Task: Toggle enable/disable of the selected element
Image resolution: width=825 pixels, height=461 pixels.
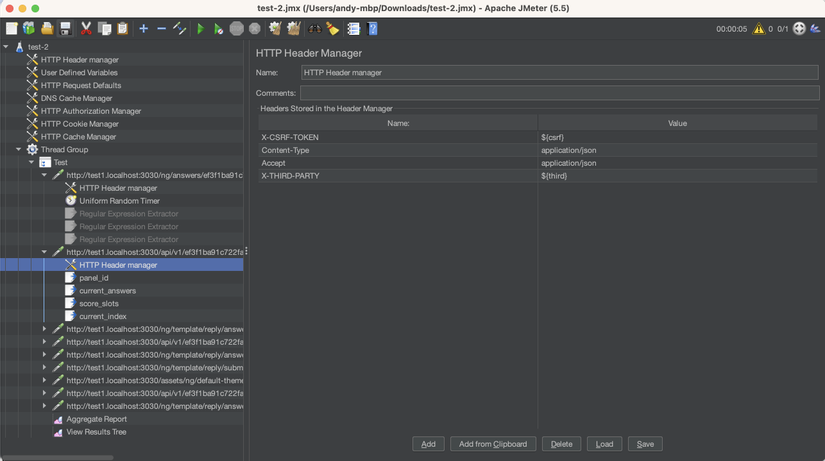Action: coord(179,28)
